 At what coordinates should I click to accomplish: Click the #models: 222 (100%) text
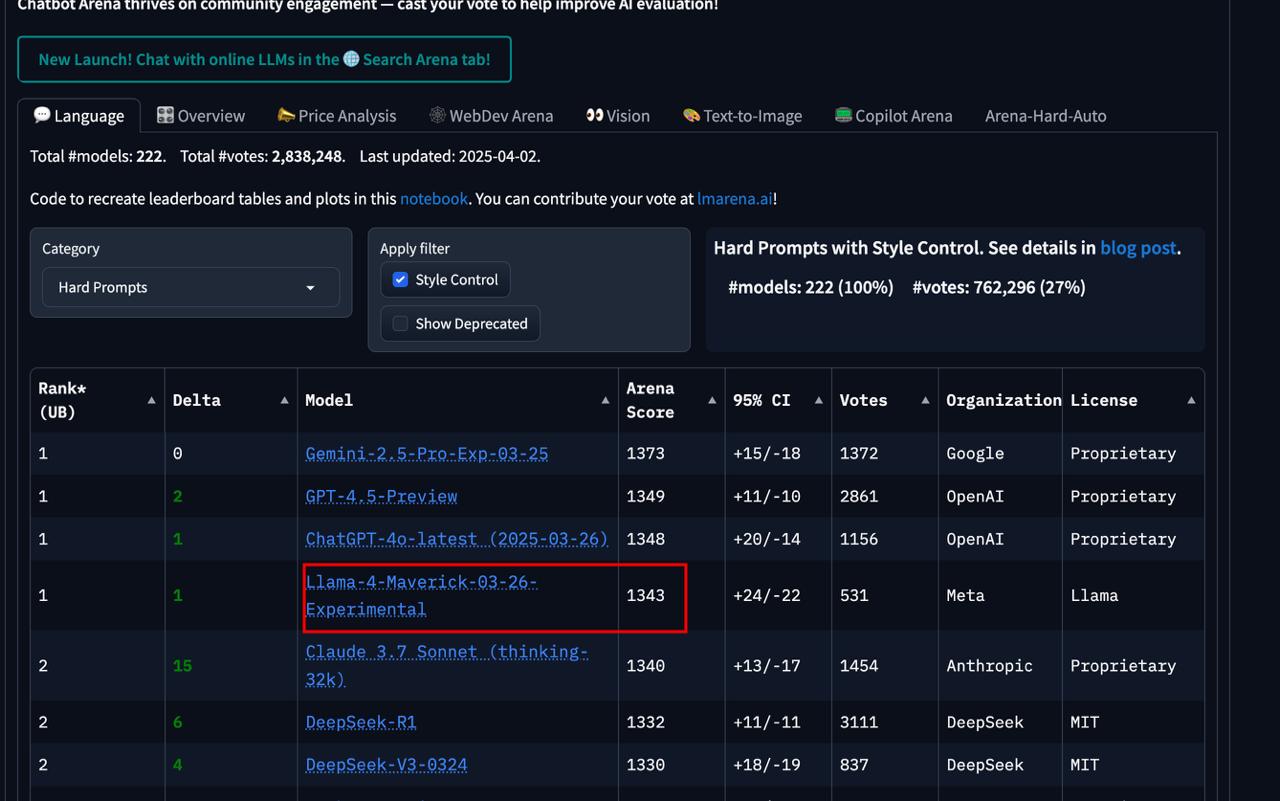pyautogui.click(x=810, y=287)
